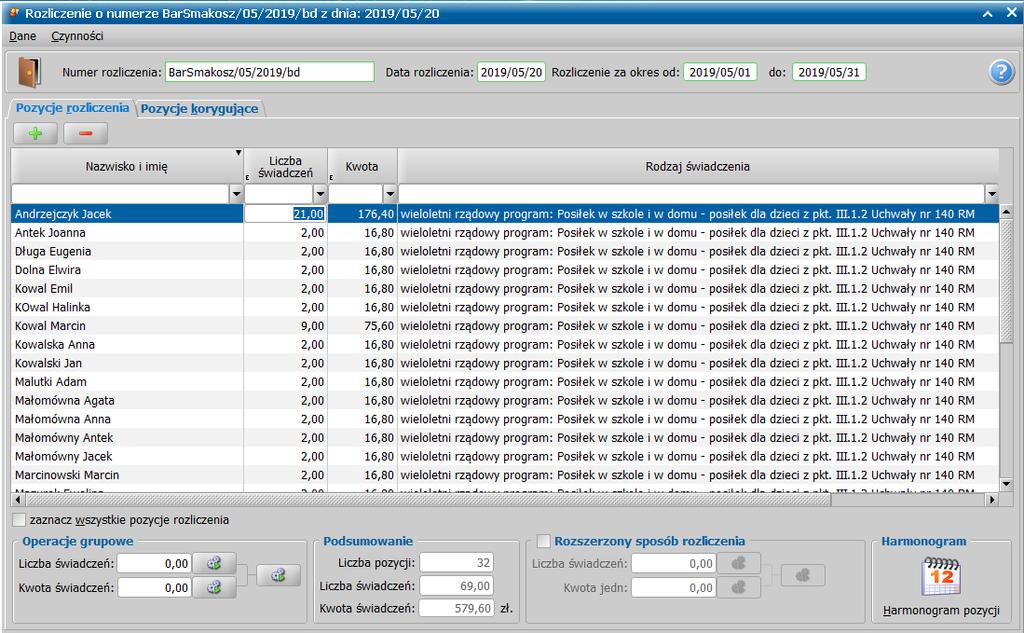
Task: Open the Nazwisko i imię filter dropdown
Action: click(x=236, y=193)
